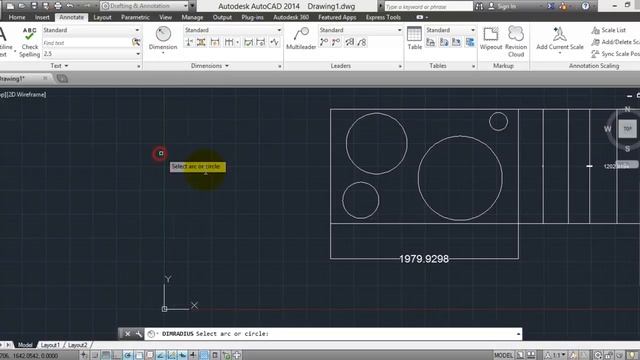Open command line customize wrench
This screenshot has width=640, height=360.
point(139,334)
